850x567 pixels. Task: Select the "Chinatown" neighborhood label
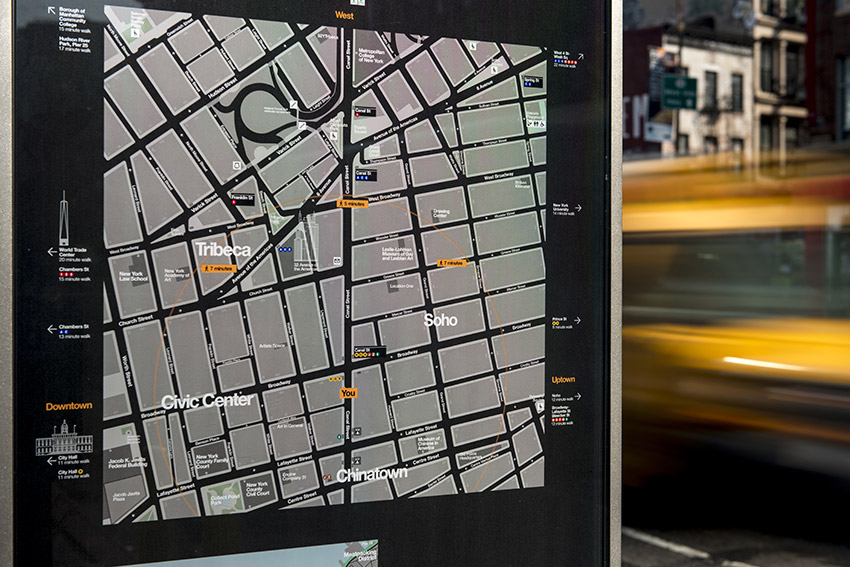[x=372, y=475]
